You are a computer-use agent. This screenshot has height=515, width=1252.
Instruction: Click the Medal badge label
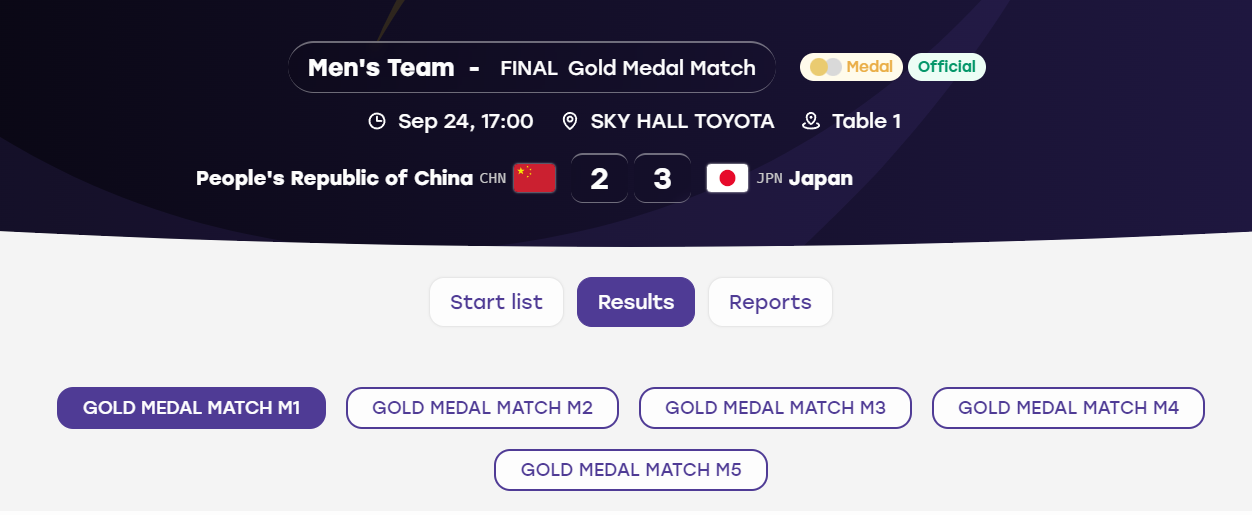869,67
